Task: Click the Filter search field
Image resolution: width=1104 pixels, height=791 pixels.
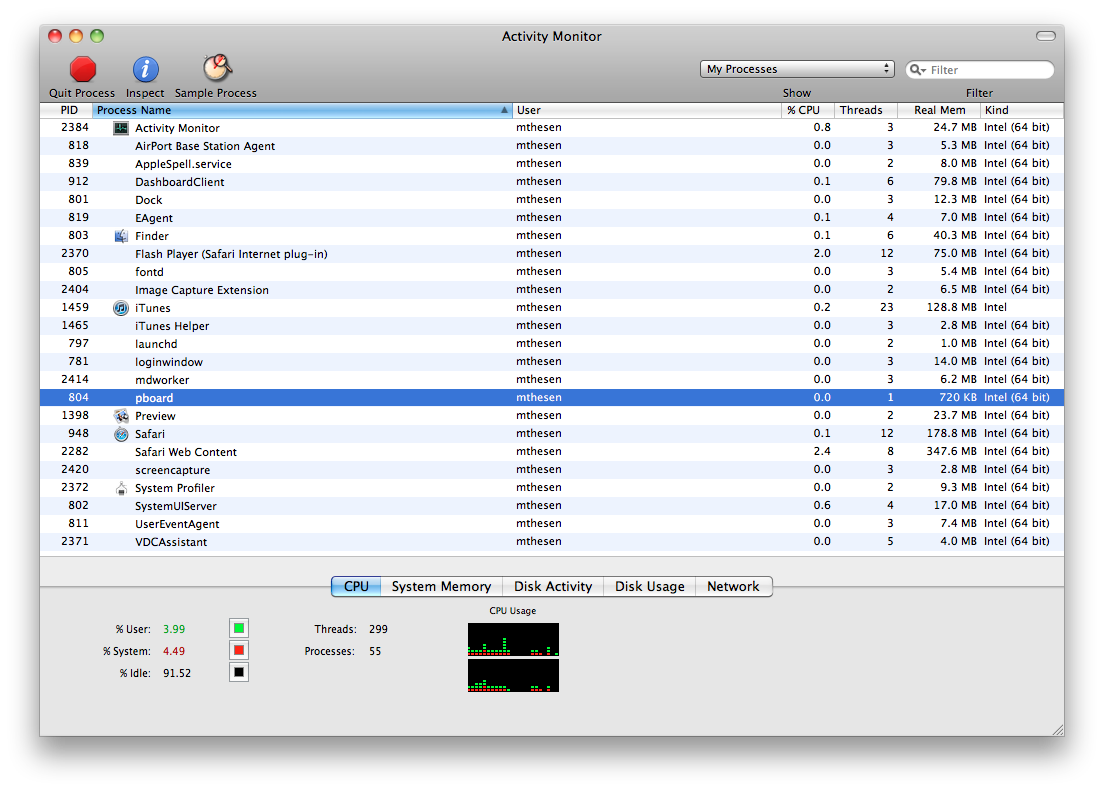Action: [979, 70]
